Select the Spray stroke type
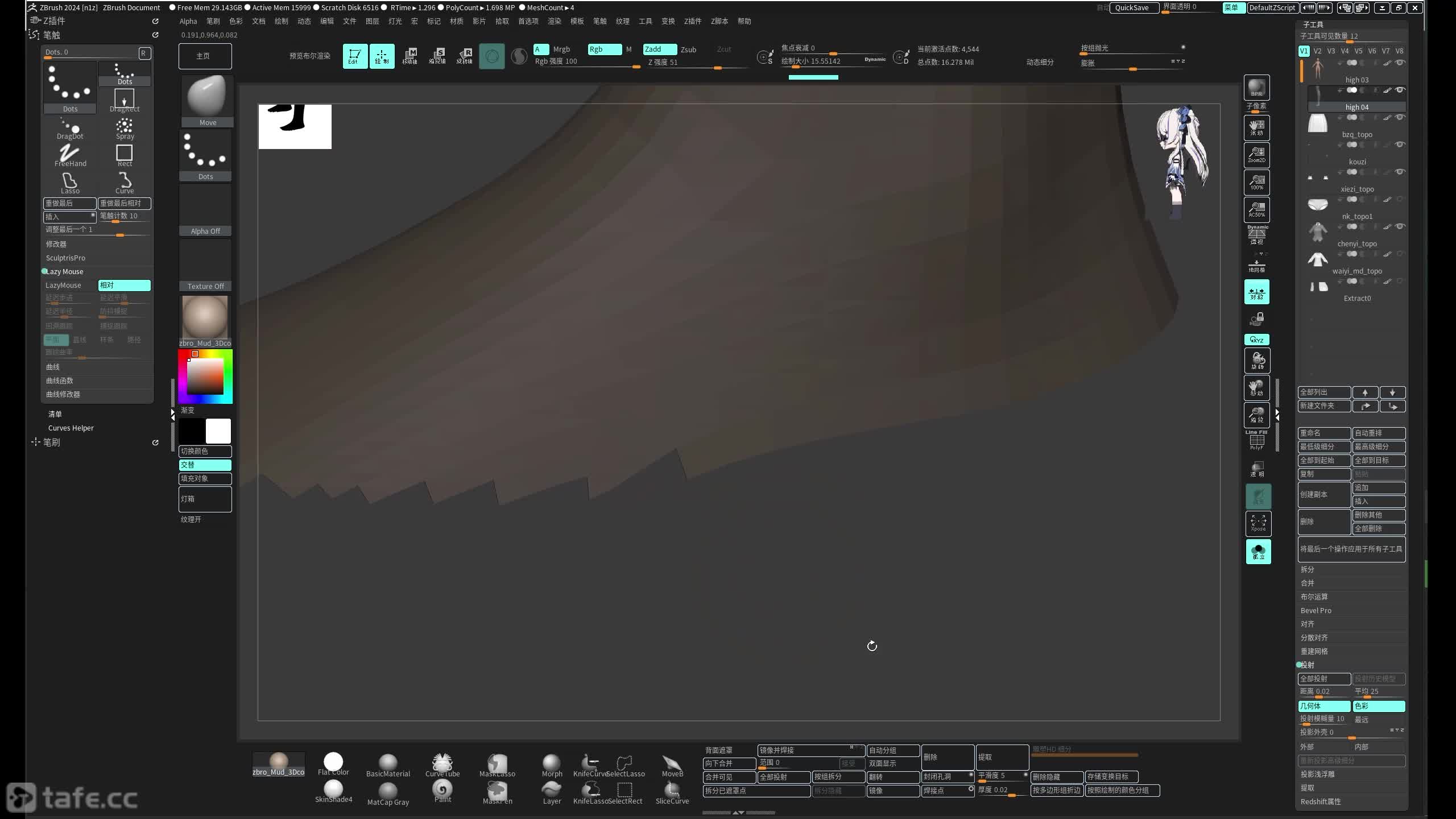 click(x=125, y=129)
